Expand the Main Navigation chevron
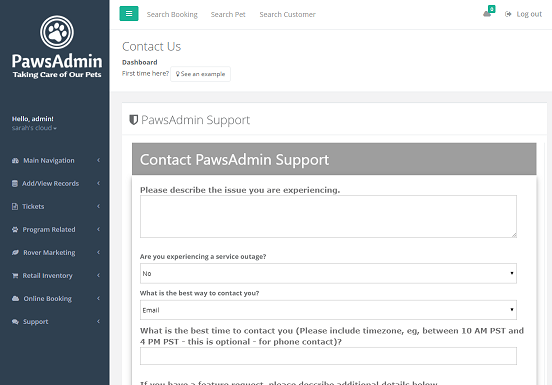The height and width of the screenshot is (385, 552). pyautogui.click(x=99, y=160)
